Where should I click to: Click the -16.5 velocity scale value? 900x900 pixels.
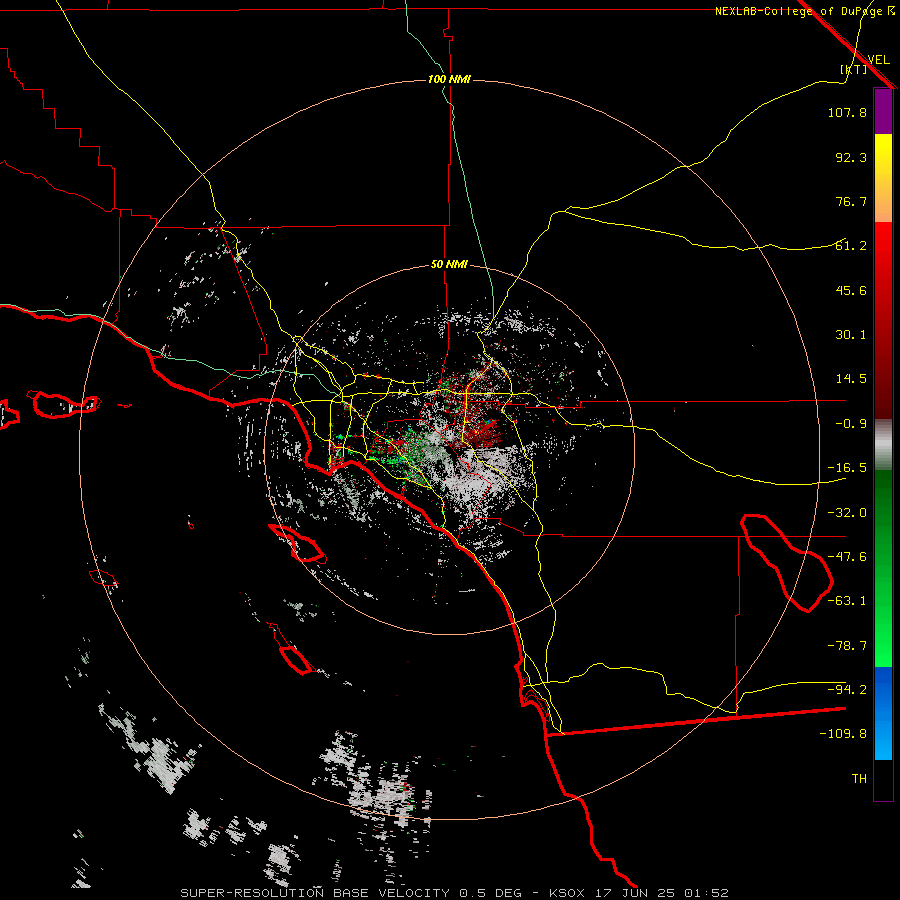coord(847,468)
